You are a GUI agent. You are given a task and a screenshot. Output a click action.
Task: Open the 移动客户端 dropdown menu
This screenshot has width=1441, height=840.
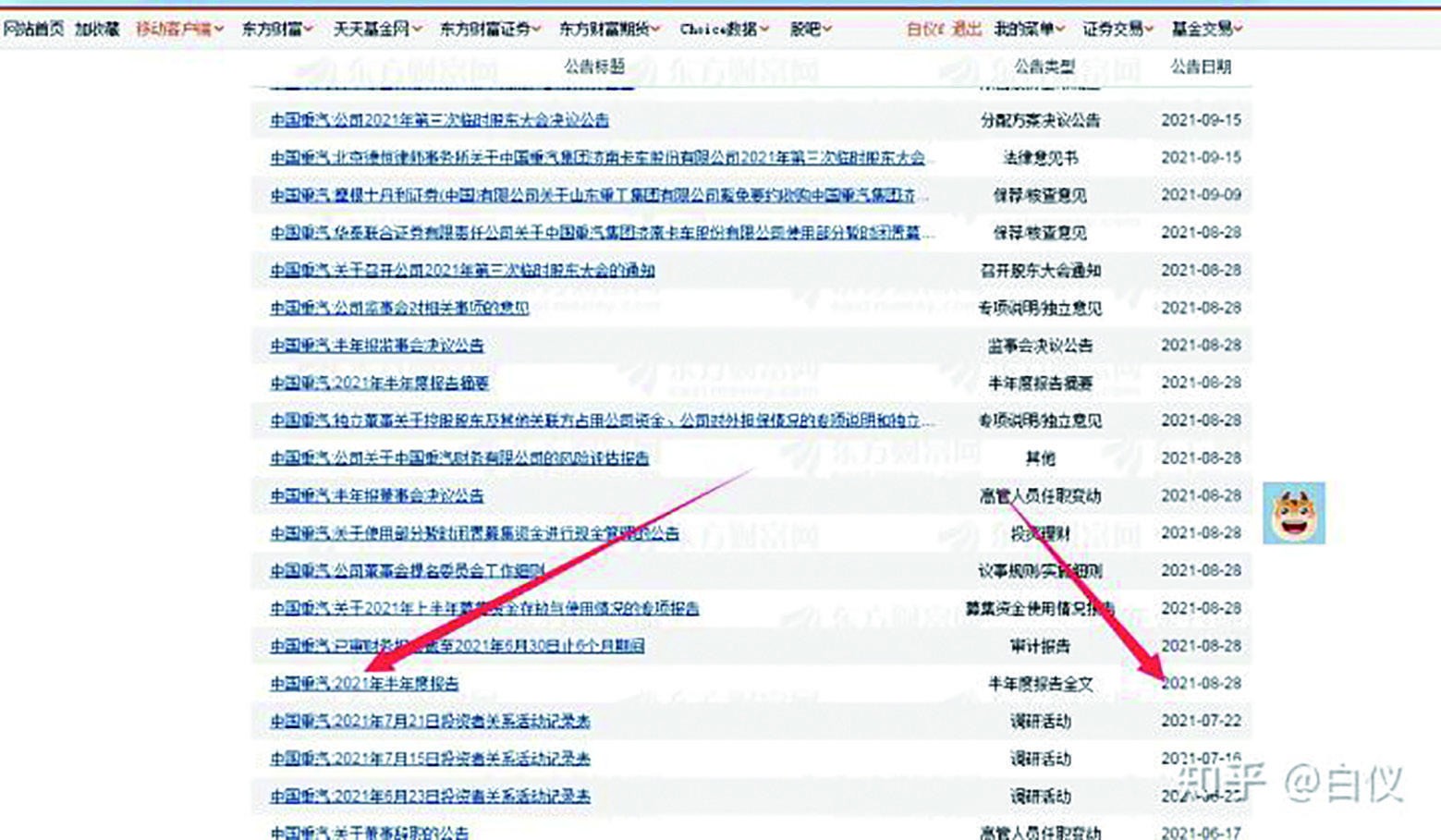177,27
